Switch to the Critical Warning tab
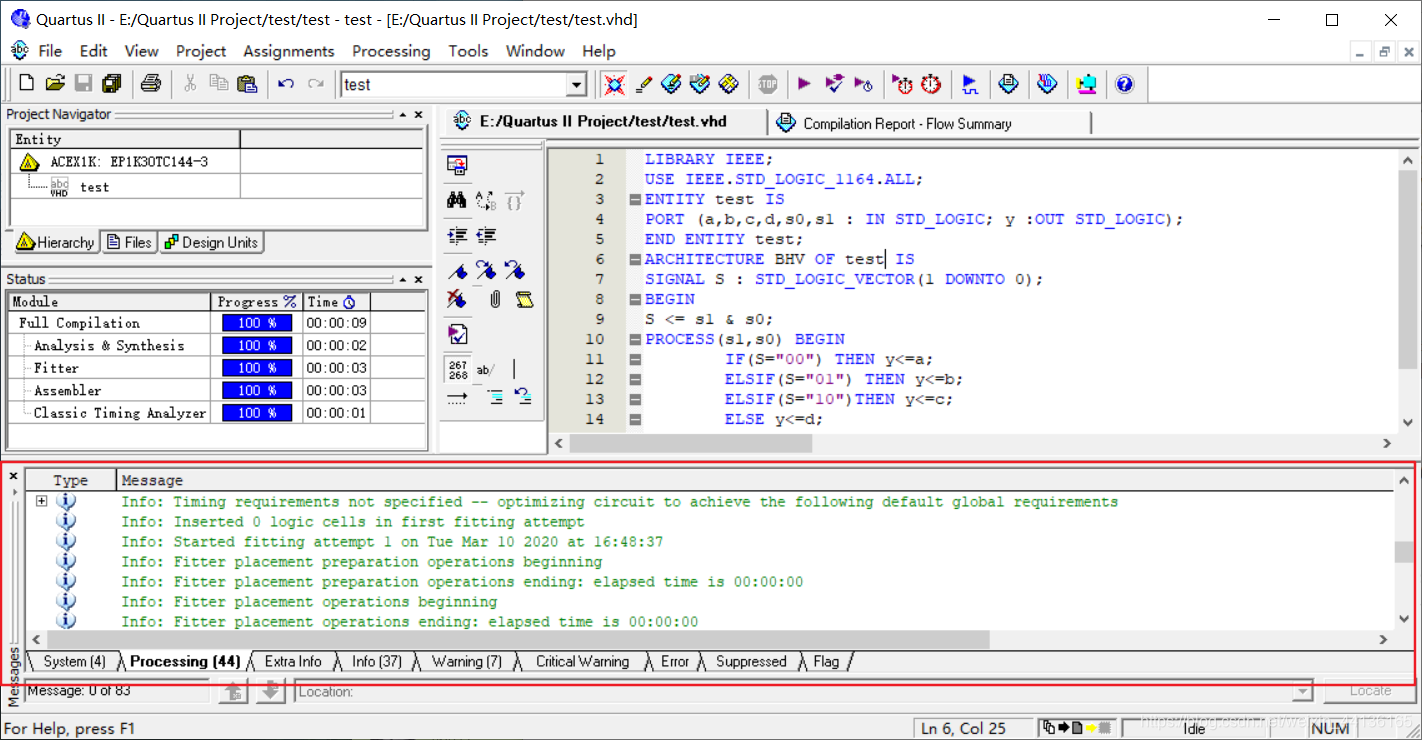1422x740 pixels. (582, 661)
